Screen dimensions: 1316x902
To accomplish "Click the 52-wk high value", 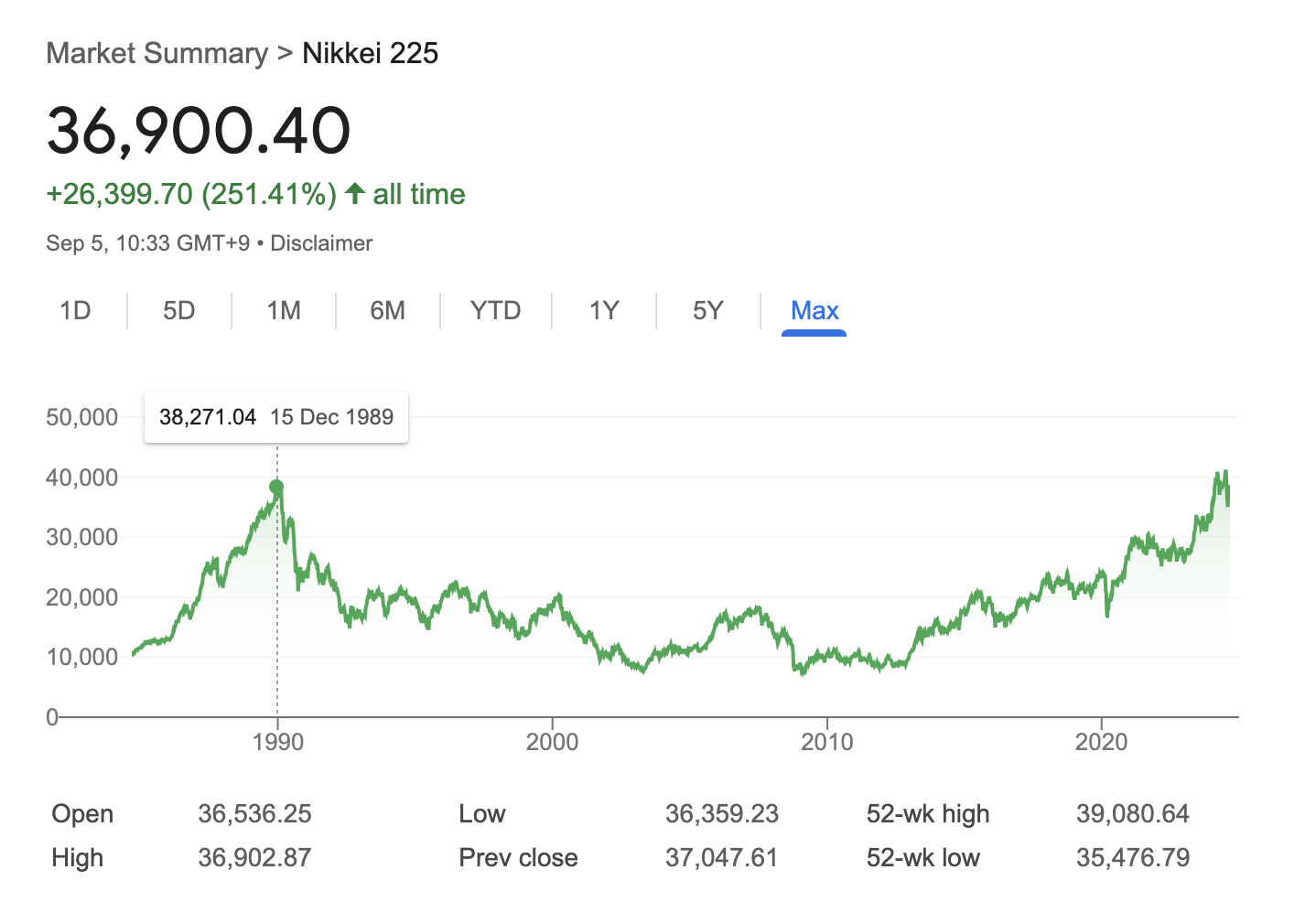I will coord(1132,814).
